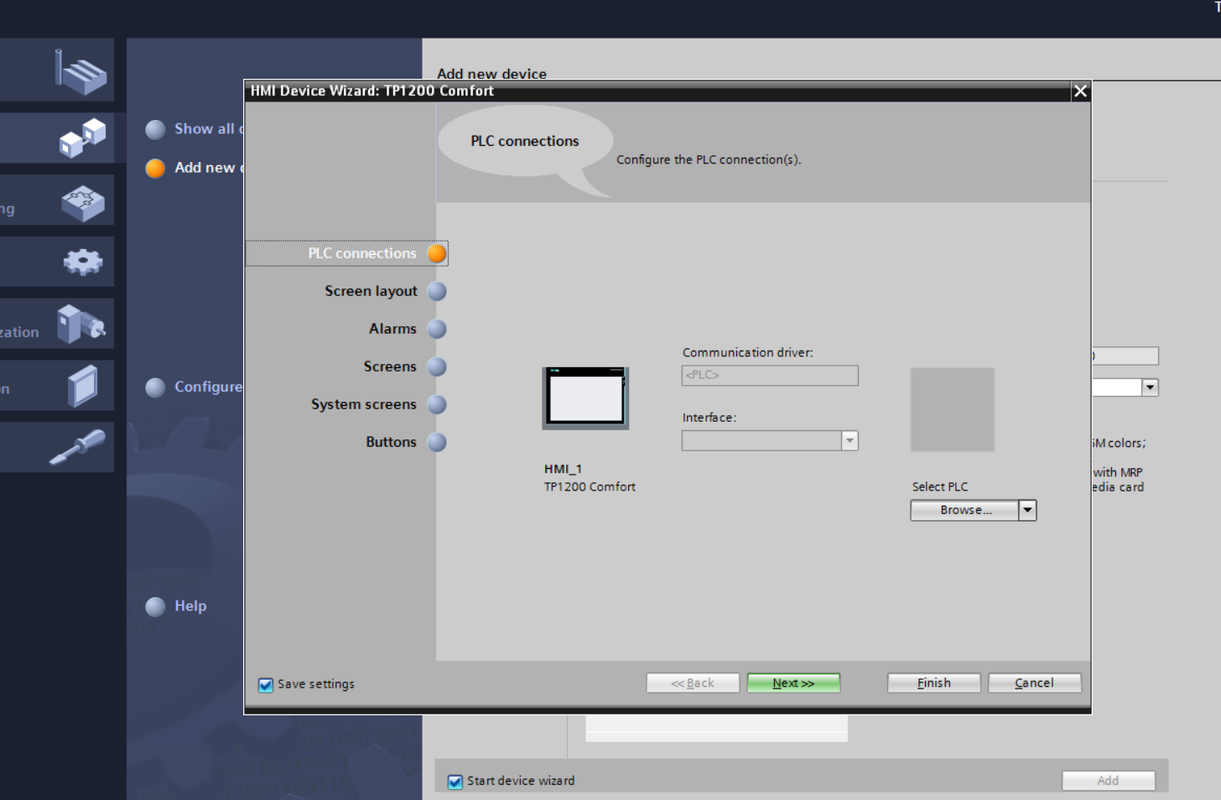Cancel the HMI Device Wizard
1221x800 pixels.
click(1035, 683)
